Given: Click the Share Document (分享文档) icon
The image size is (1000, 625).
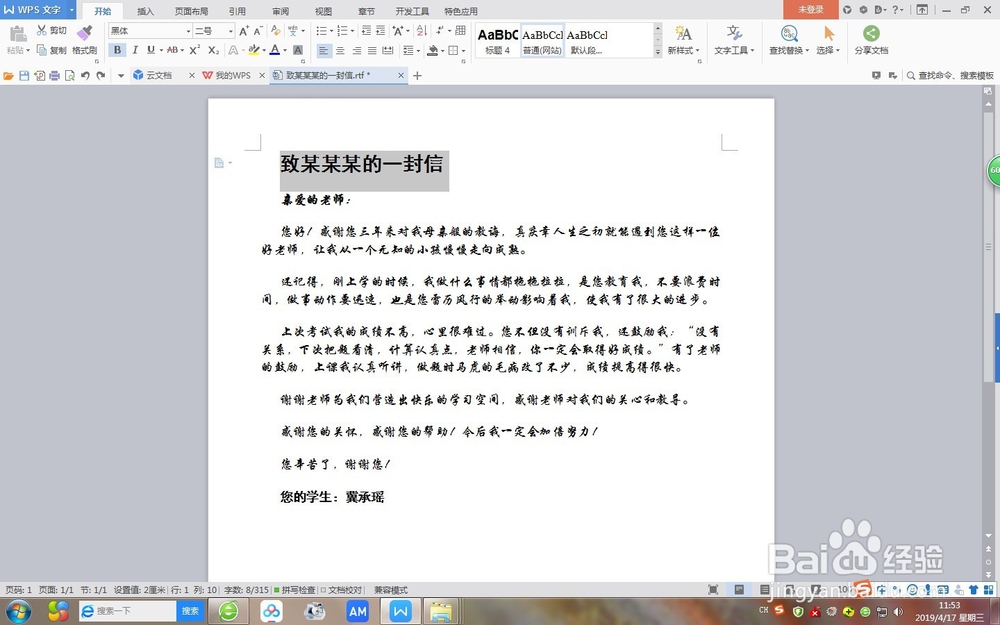Looking at the screenshot, I should click(x=871, y=33).
